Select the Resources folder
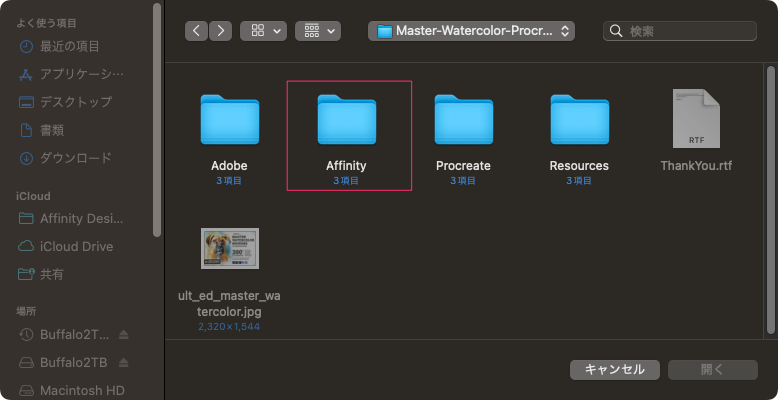Viewport: 778px width, 400px height. tap(579, 120)
